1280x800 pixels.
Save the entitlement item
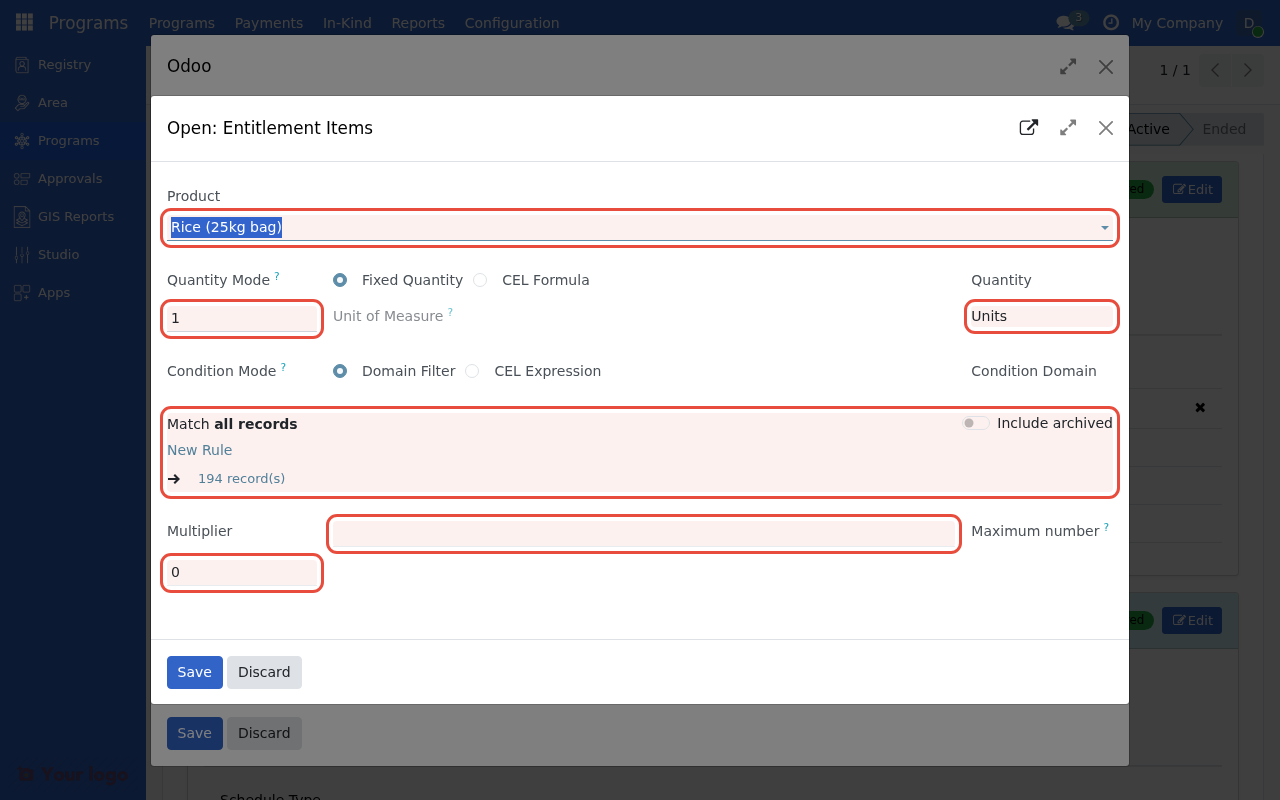pyautogui.click(x=194, y=672)
